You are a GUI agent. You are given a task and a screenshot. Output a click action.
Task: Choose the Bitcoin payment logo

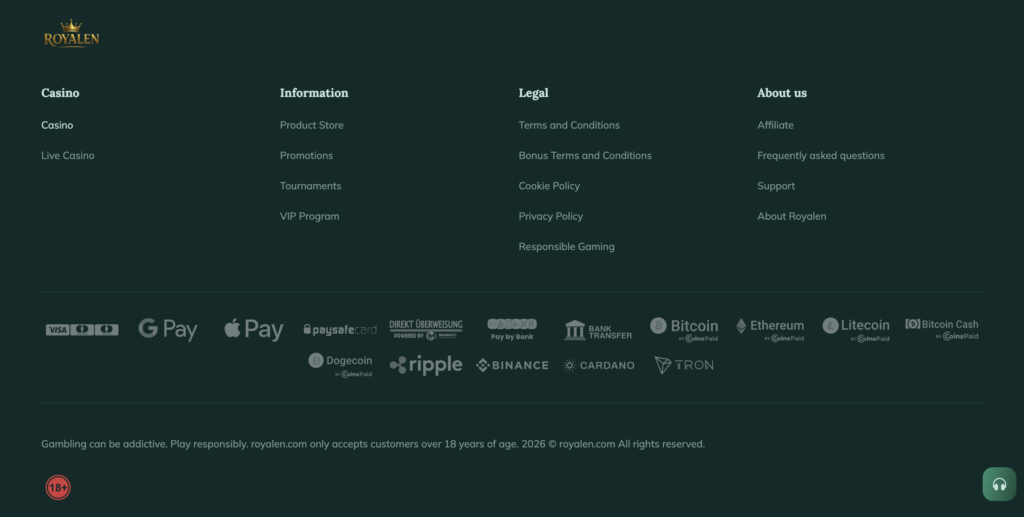tap(684, 330)
